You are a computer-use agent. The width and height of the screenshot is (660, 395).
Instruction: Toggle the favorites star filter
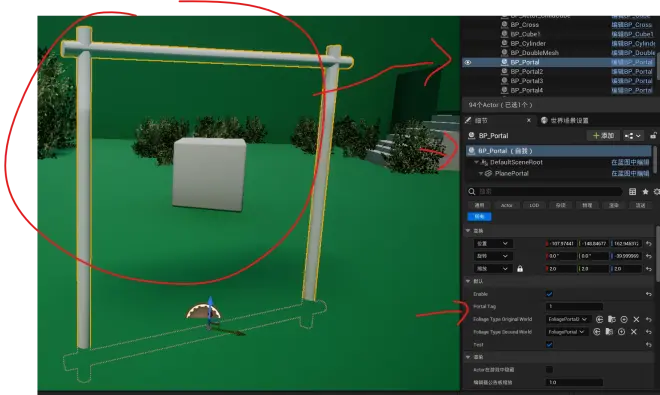click(645, 192)
